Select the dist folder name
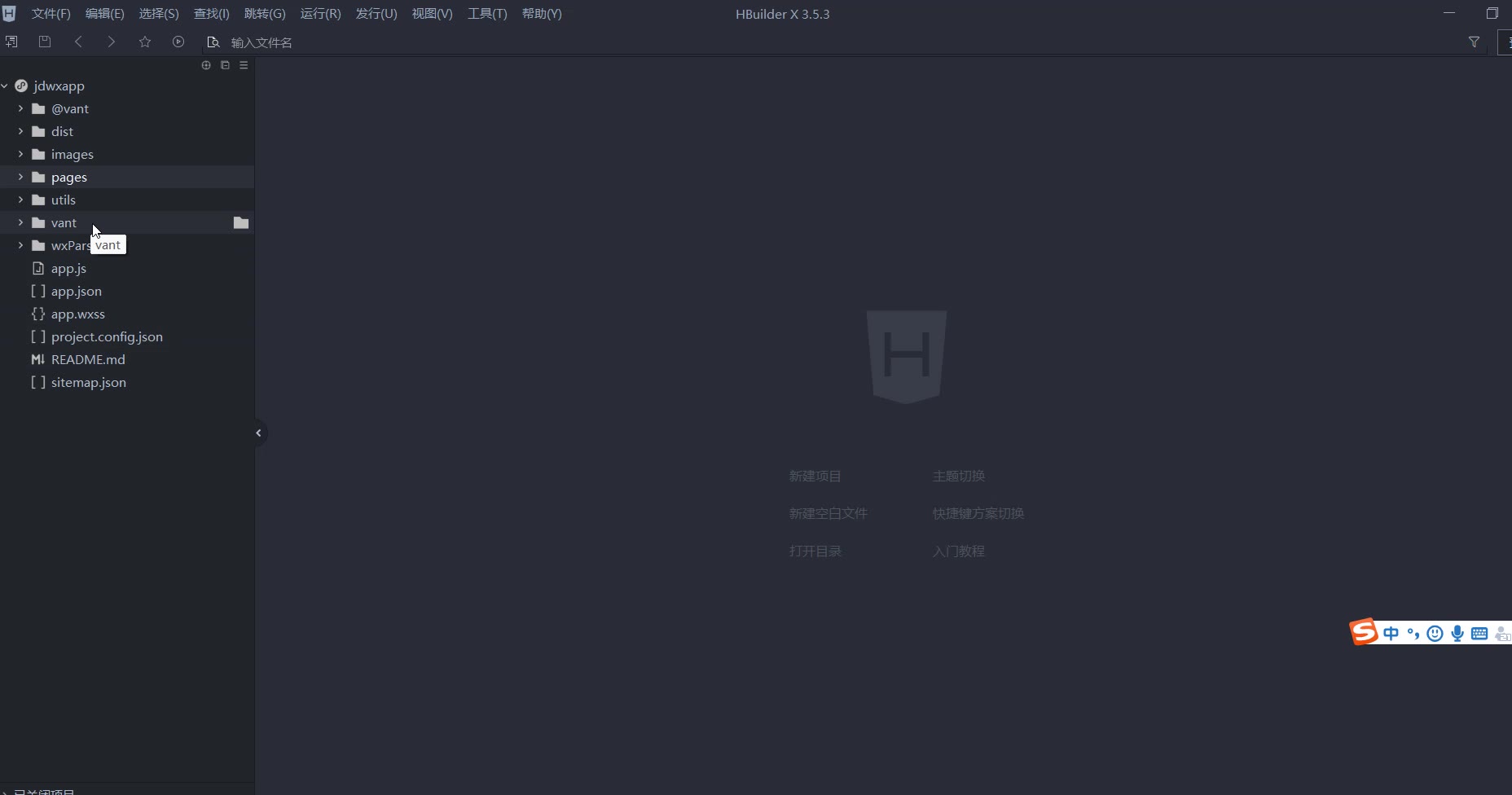Viewport: 1512px width, 795px height. 62,131
